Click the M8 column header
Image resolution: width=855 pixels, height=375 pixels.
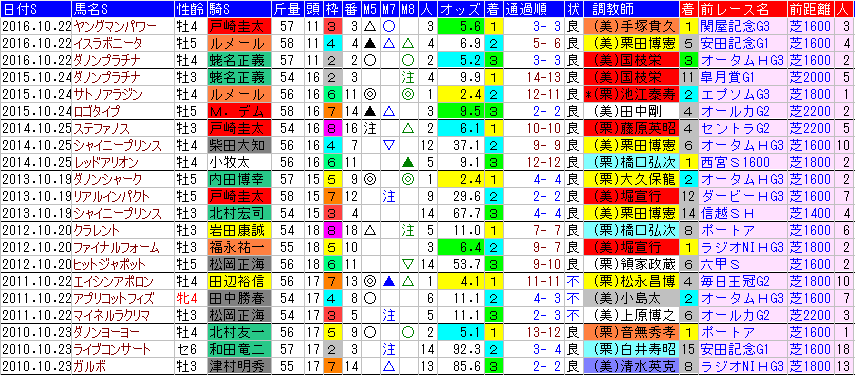click(408, 9)
